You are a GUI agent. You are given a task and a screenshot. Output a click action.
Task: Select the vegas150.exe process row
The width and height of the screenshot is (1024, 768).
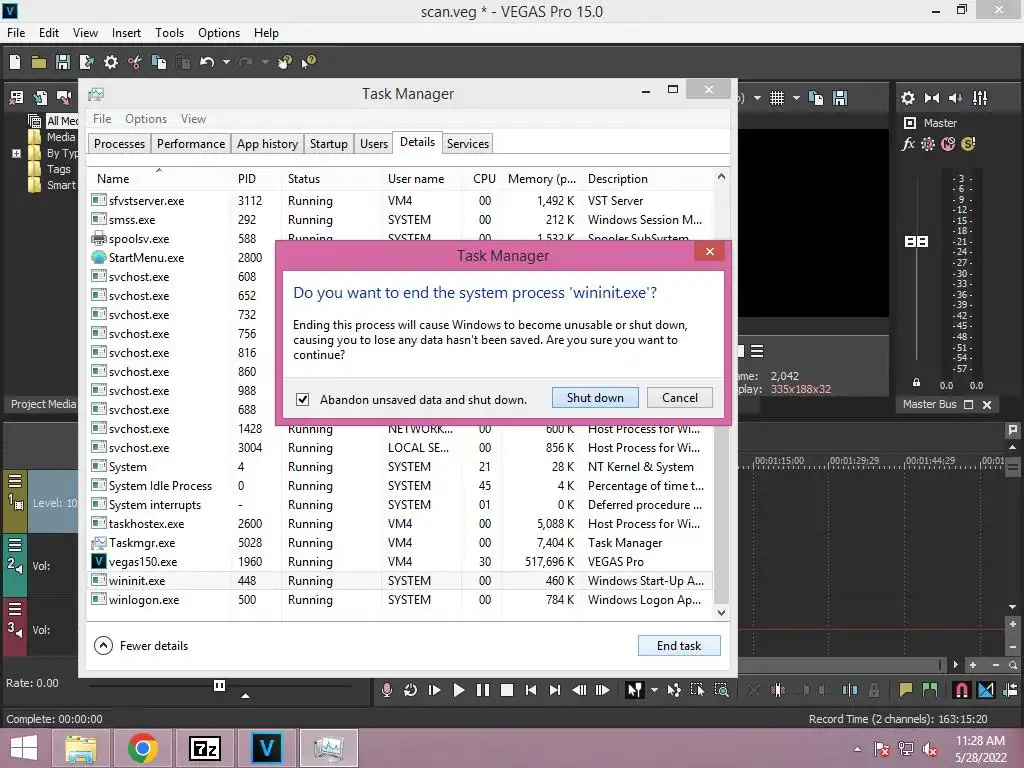point(400,562)
